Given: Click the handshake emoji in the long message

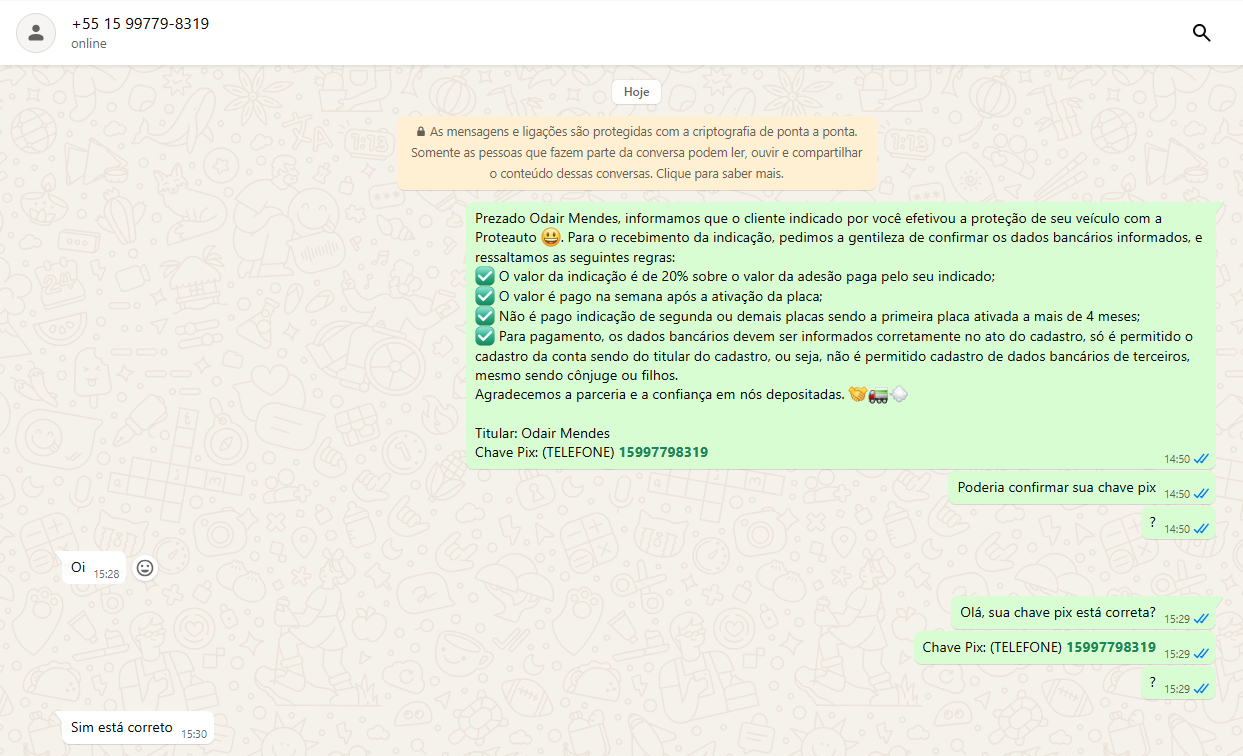Looking at the screenshot, I should point(857,395).
